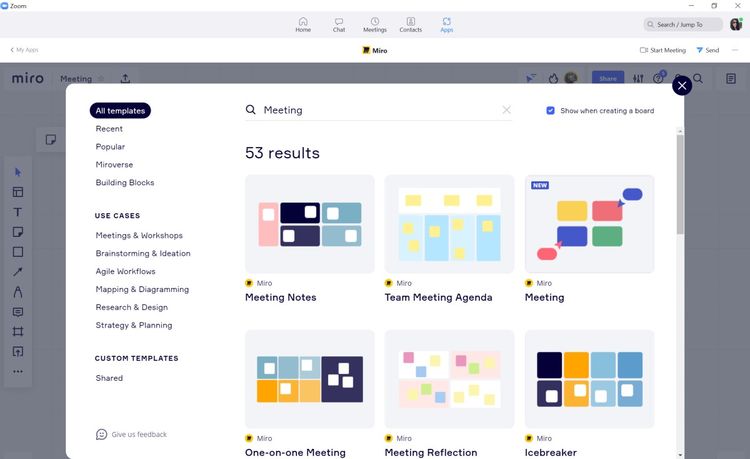Click the template list scrollbar
750x459 pixels.
(680, 184)
